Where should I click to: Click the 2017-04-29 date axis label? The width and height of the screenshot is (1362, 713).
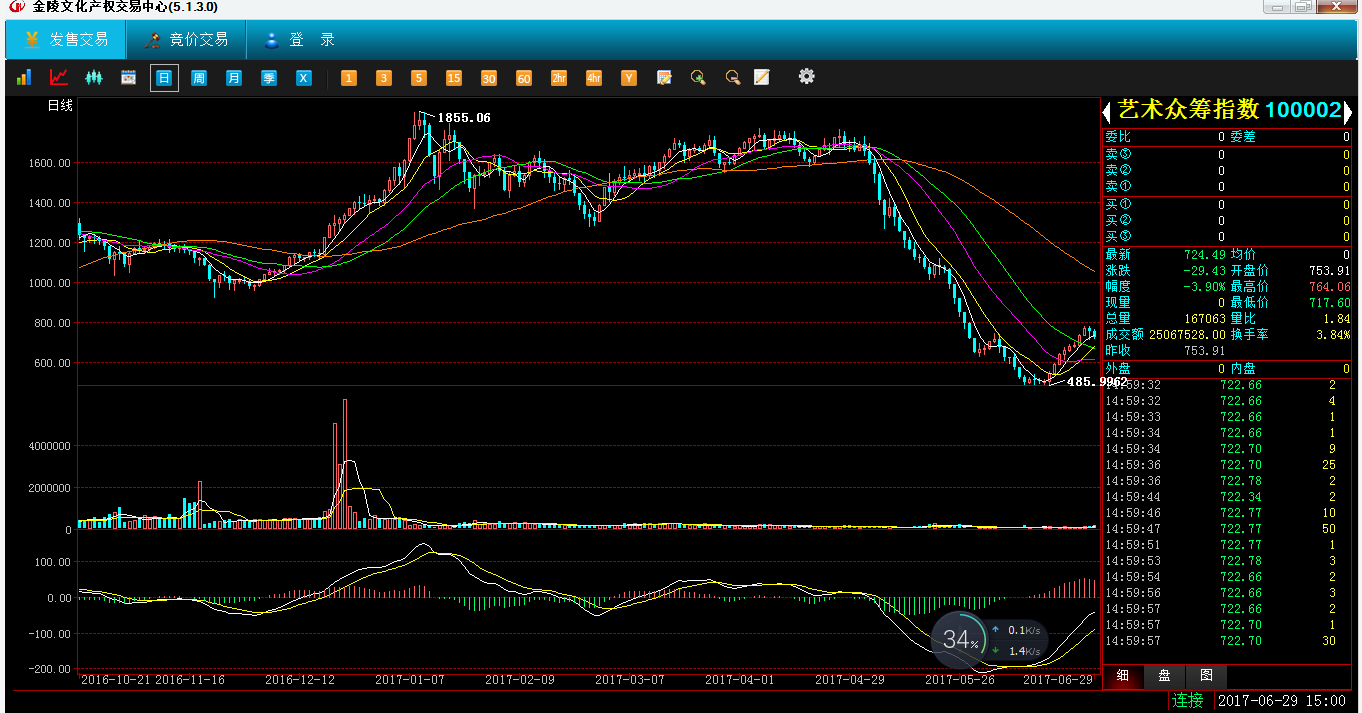(850, 680)
